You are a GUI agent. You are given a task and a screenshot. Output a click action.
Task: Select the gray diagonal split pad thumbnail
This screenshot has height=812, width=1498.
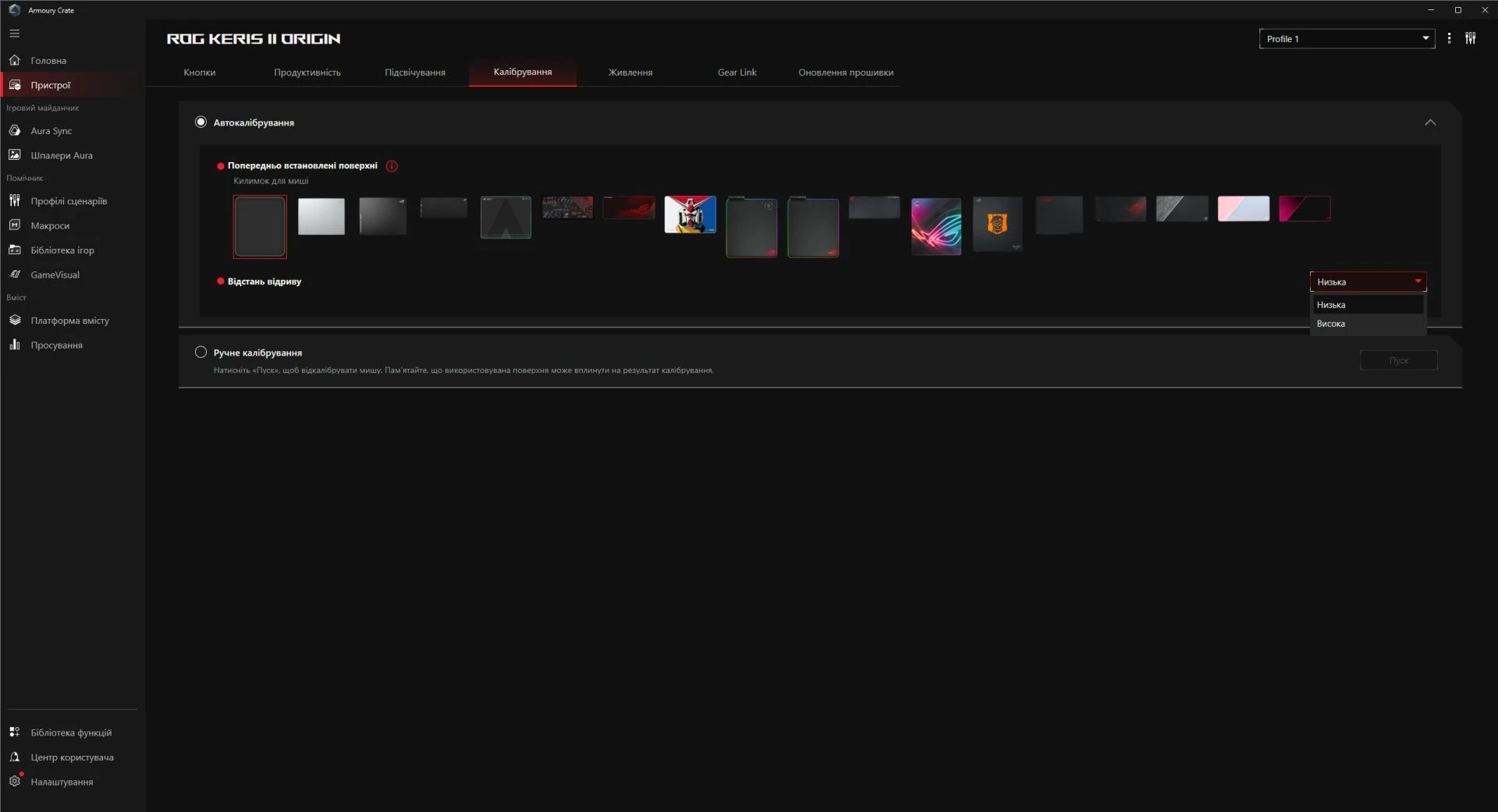[1182, 208]
